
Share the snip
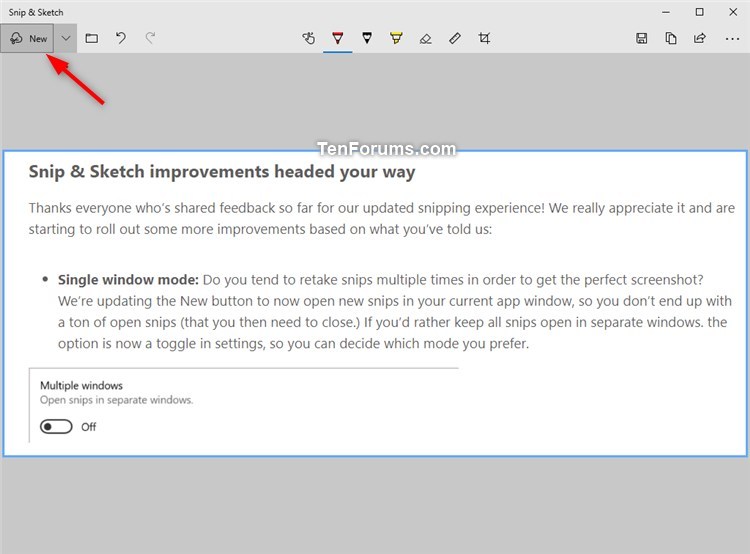click(x=700, y=38)
